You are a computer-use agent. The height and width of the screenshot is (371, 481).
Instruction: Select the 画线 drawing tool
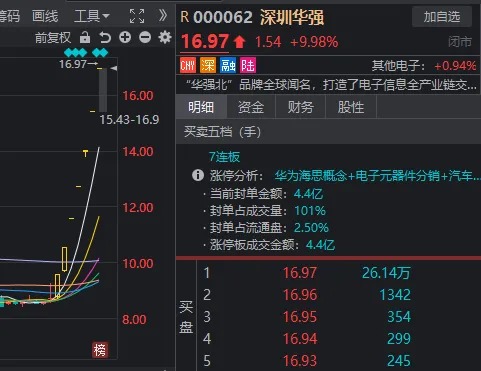click(45, 16)
